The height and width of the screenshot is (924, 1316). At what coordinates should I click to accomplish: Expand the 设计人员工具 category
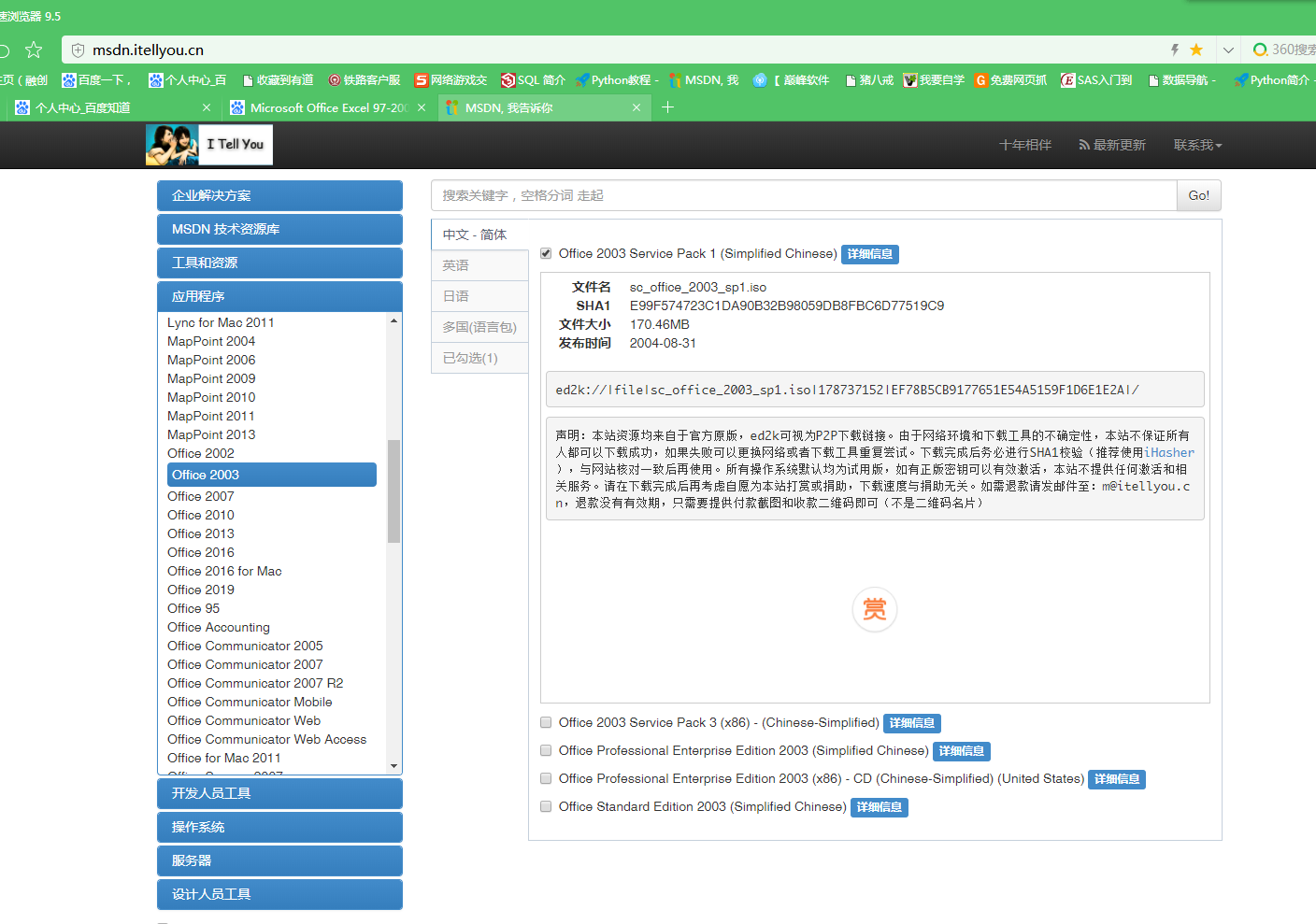pyautogui.click(x=279, y=894)
